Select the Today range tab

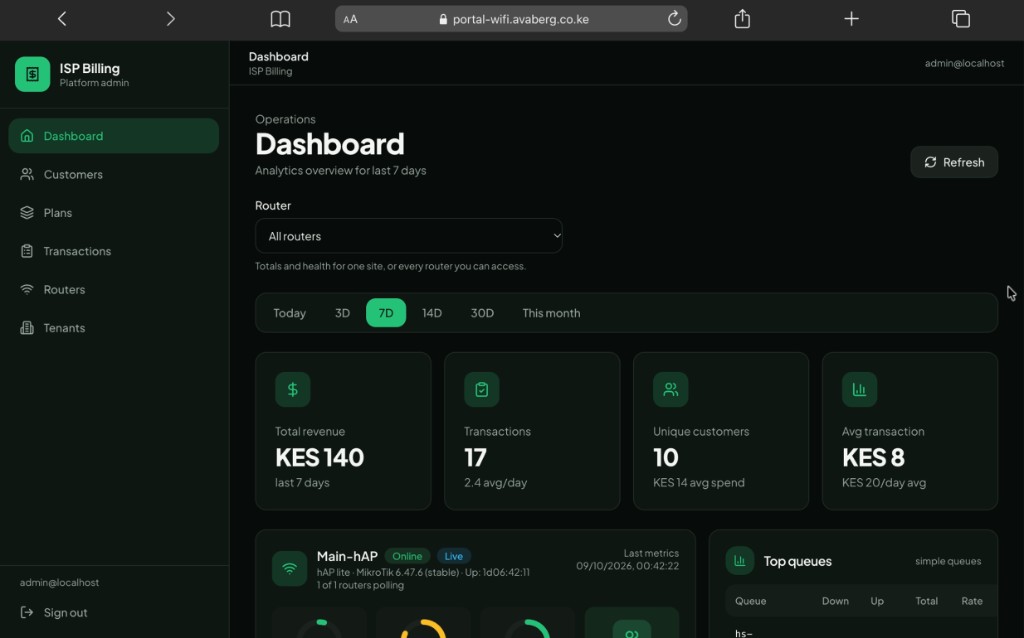pos(289,313)
